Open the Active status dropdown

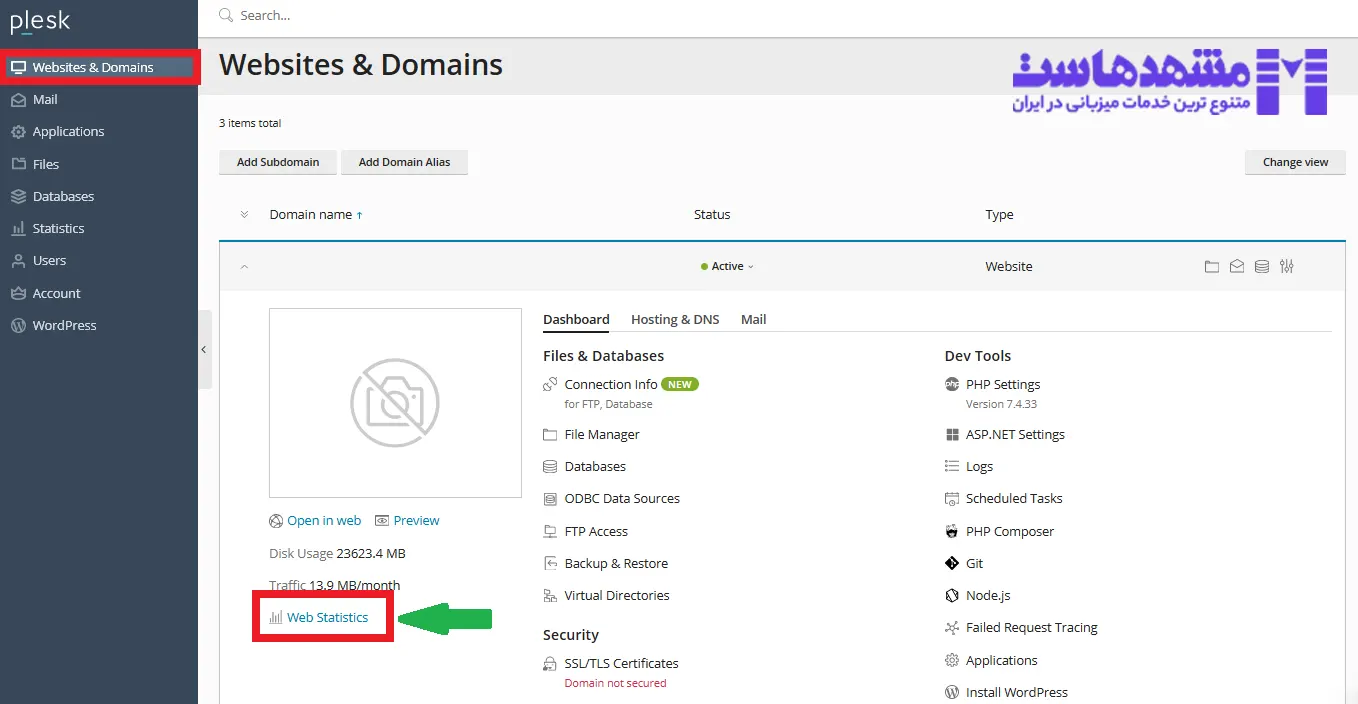[x=728, y=267]
